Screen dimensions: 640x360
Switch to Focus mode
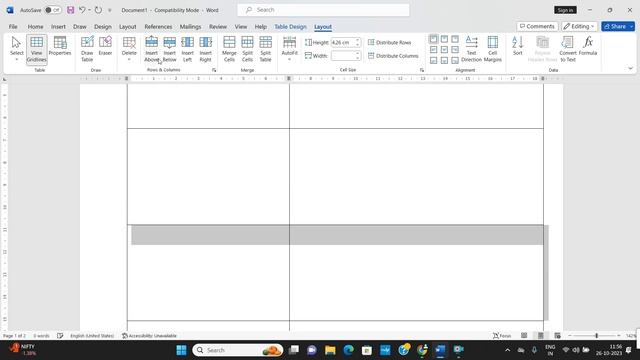pyautogui.click(x=502, y=336)
